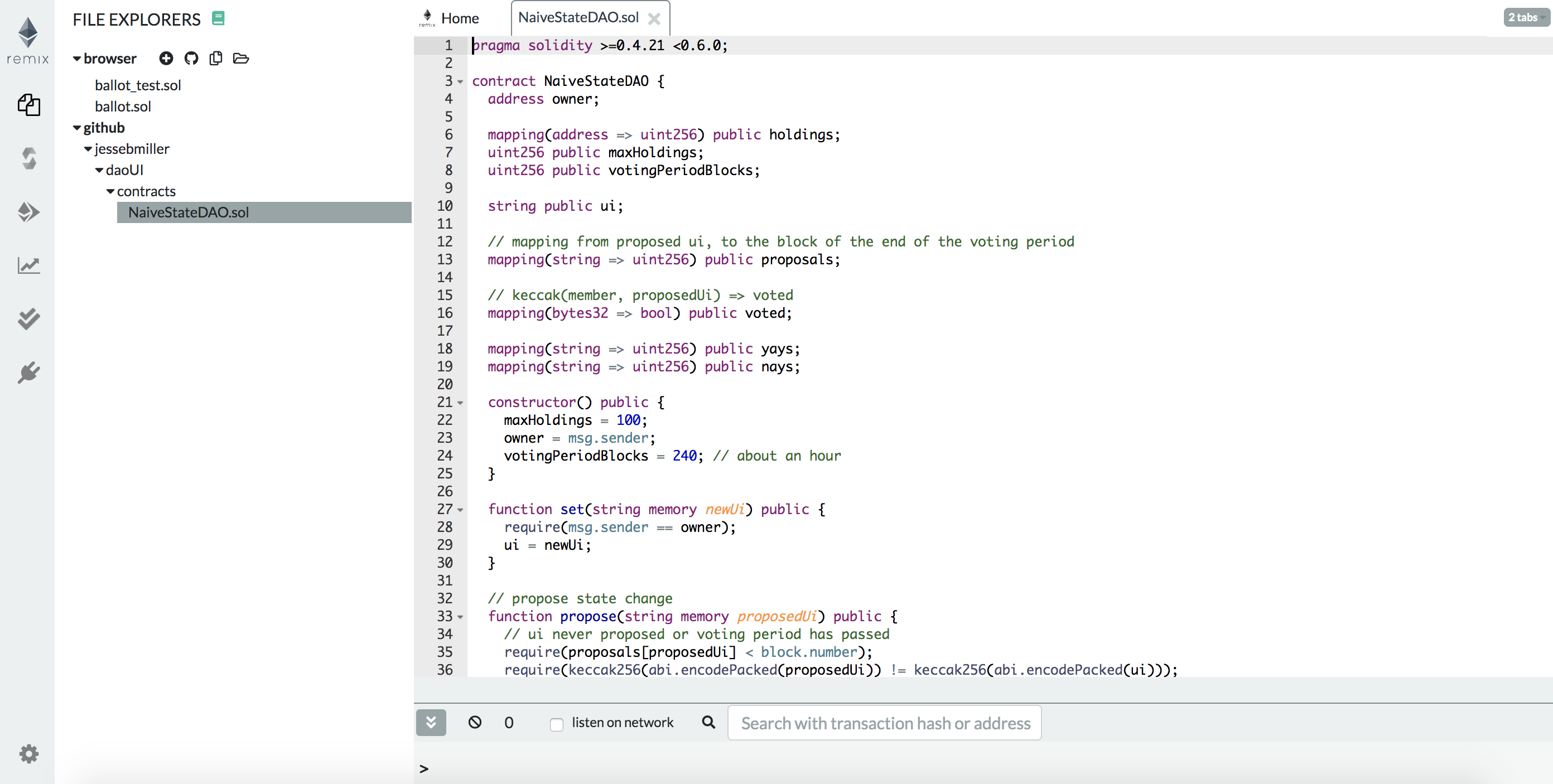Viewport: 1553px width, 784px height.
Task: Click the GitHub gist publish icon
Action: pos(191,59)
